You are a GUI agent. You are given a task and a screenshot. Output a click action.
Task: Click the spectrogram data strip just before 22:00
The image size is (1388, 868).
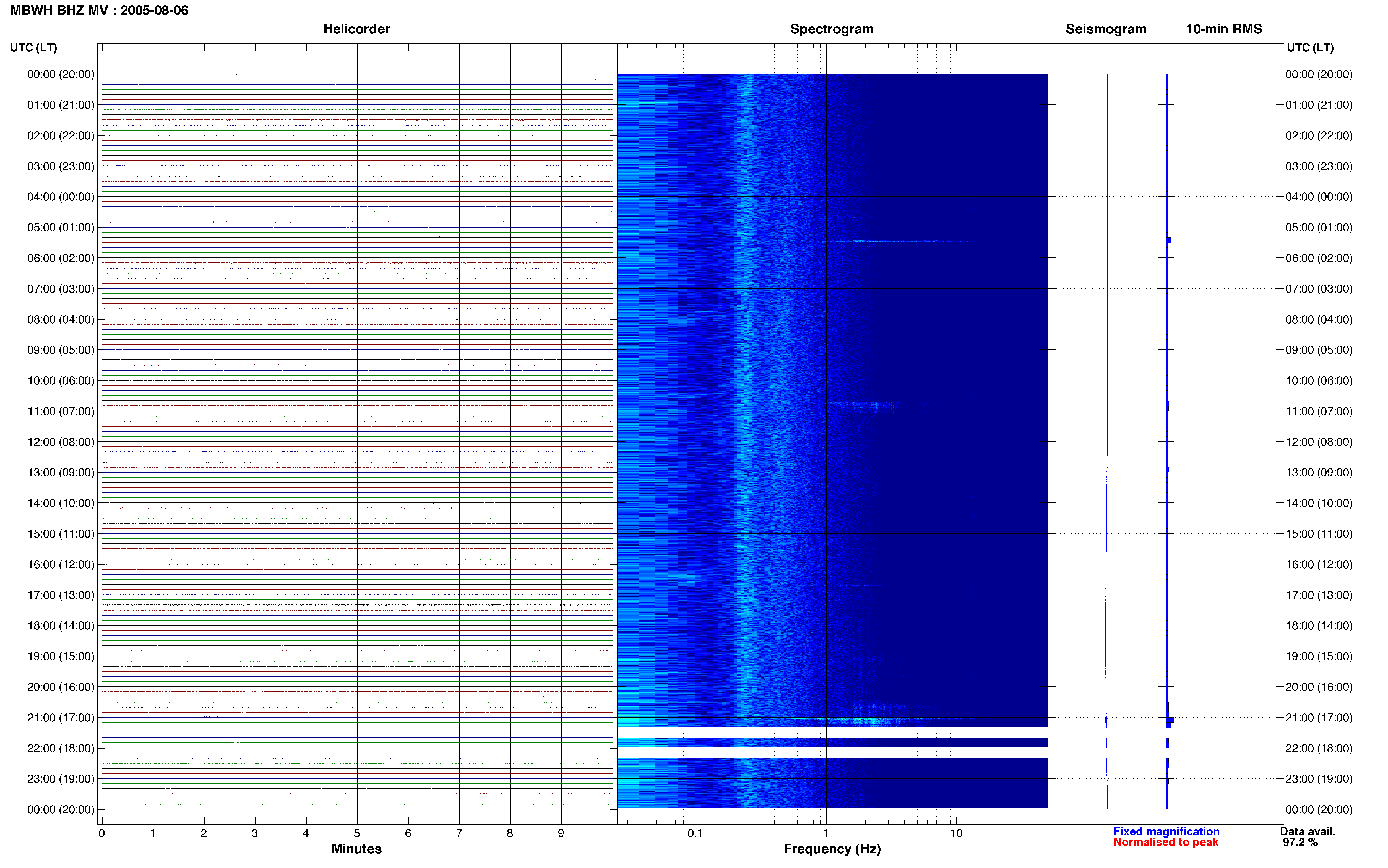click(x=832, y=742)
